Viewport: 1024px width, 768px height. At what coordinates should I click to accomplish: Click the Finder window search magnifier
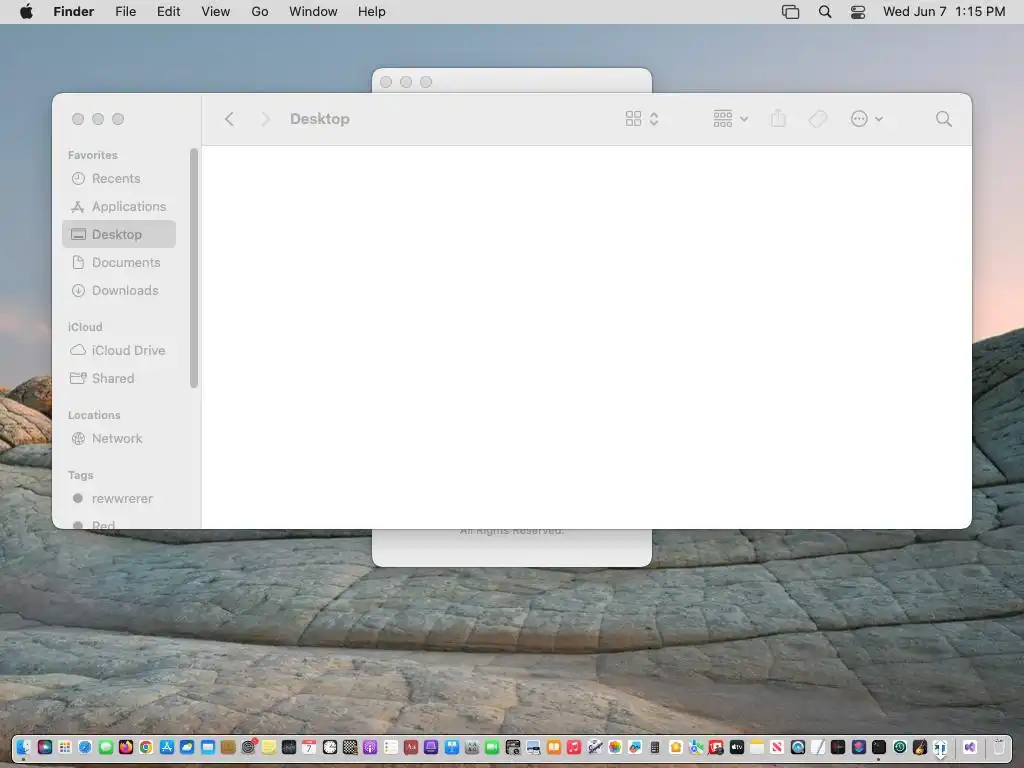click(944, 119)
